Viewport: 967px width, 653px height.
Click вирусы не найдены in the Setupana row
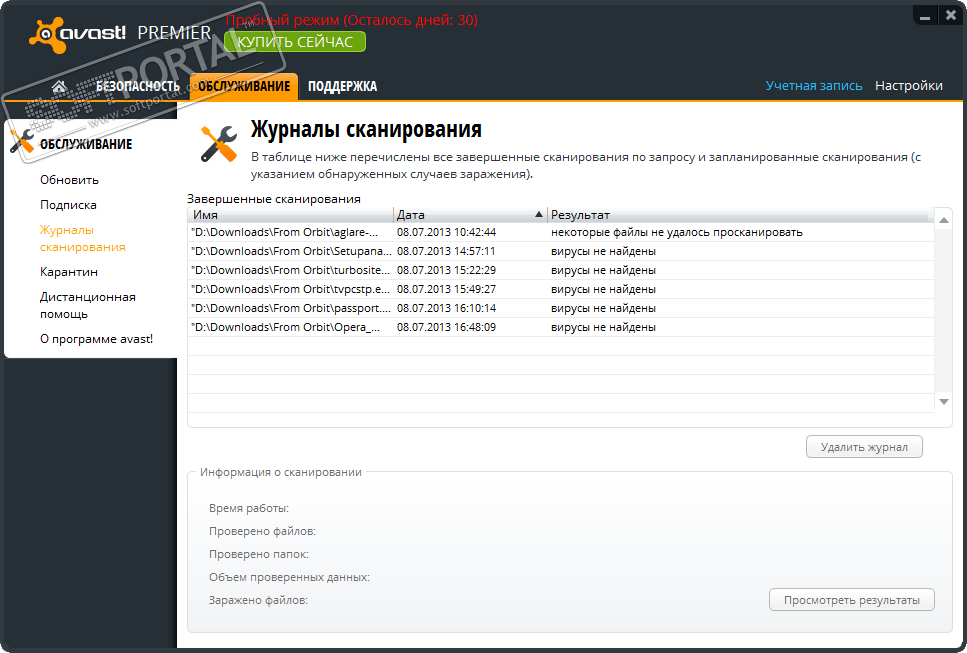coord(603,252)
